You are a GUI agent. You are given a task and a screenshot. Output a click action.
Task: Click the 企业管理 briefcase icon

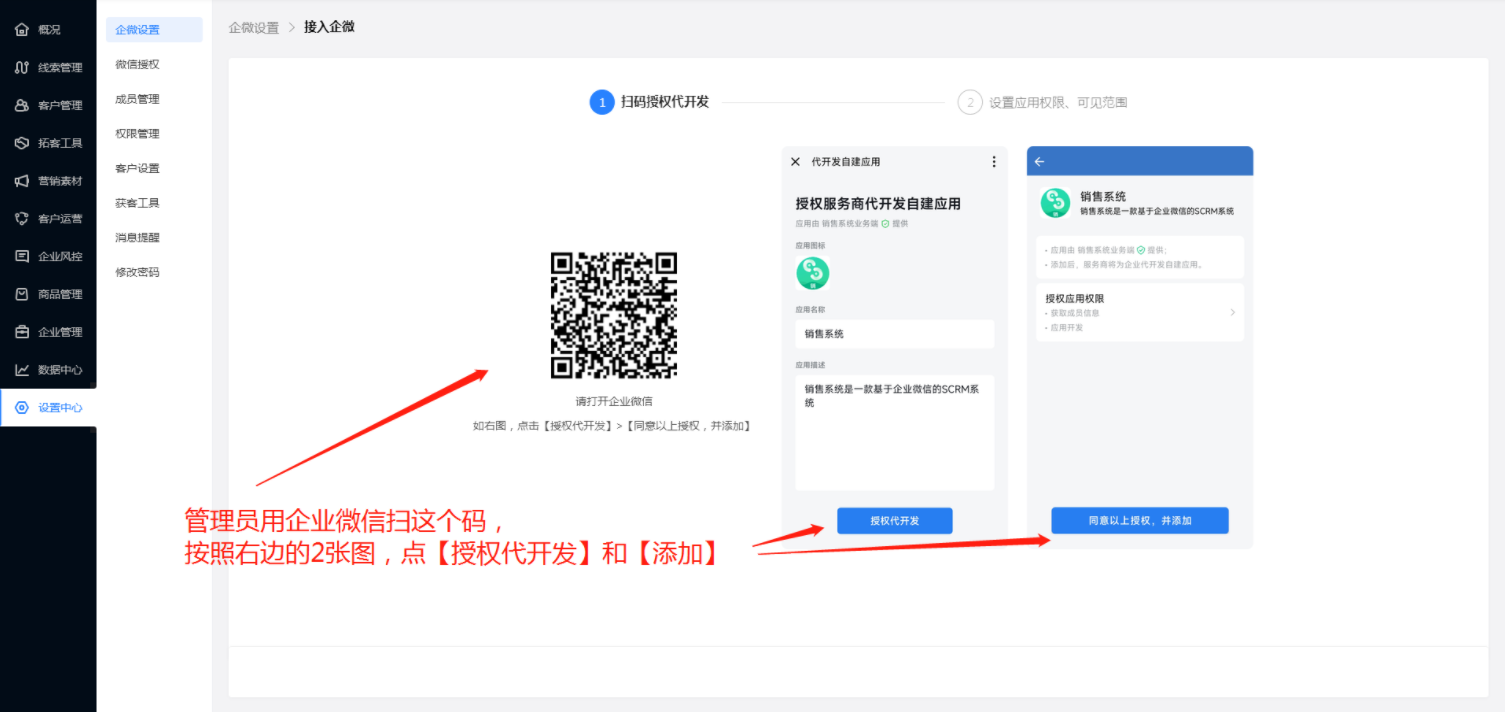[x=22, y=332]
